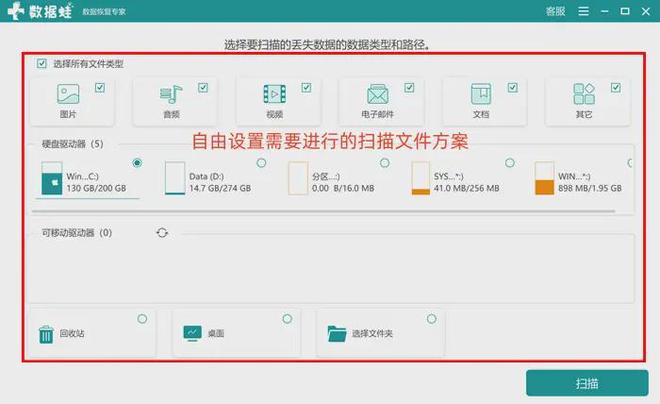Open the hamburger menu in title bar
The height and width of the screenshot is (404, 660).
[583, 11]
